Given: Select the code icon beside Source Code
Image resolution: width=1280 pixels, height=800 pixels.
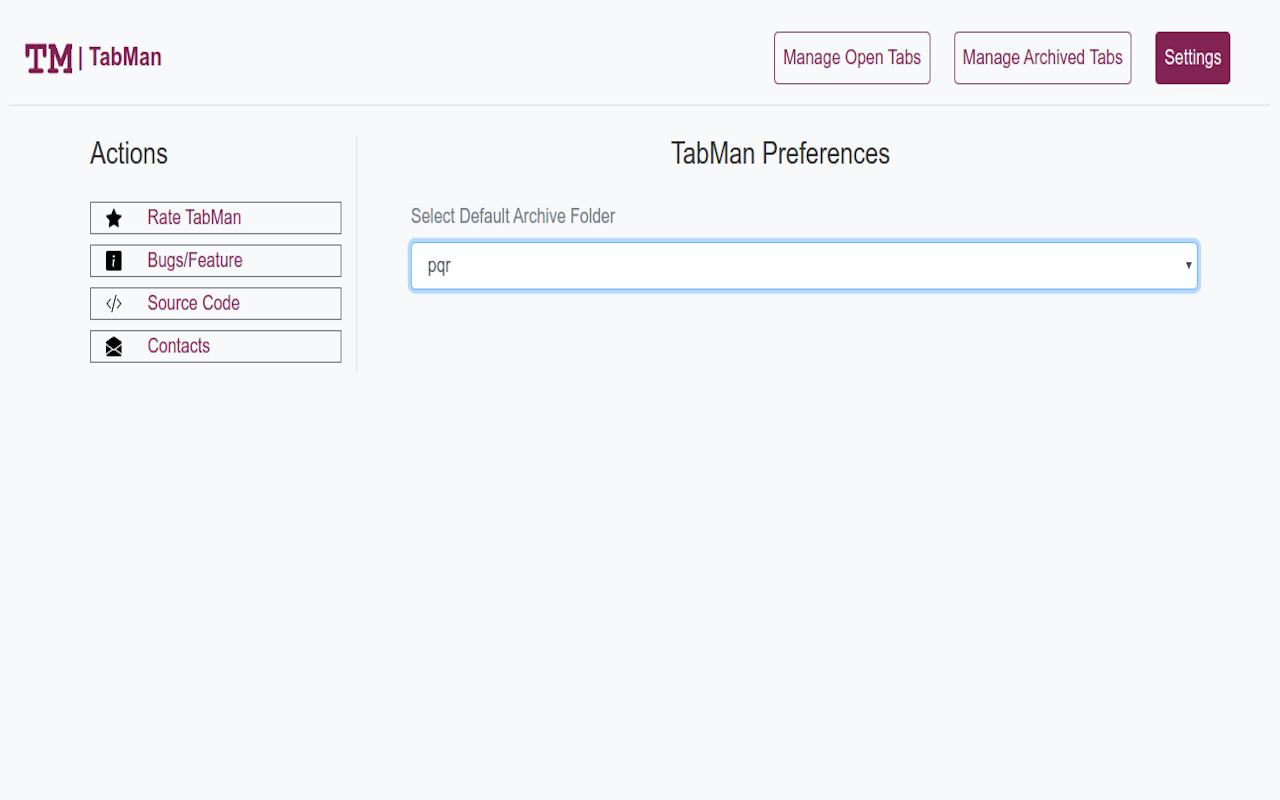Looking at the screenshot, I should point(113,303).
